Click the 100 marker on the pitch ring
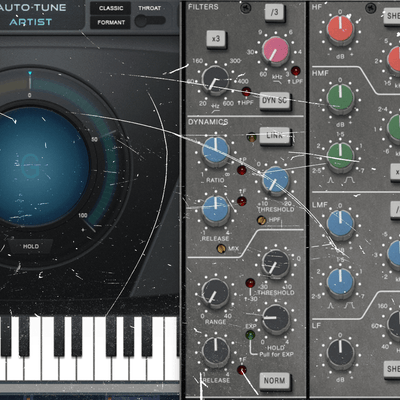The image size is (400, 400). (x=83, y=216)
